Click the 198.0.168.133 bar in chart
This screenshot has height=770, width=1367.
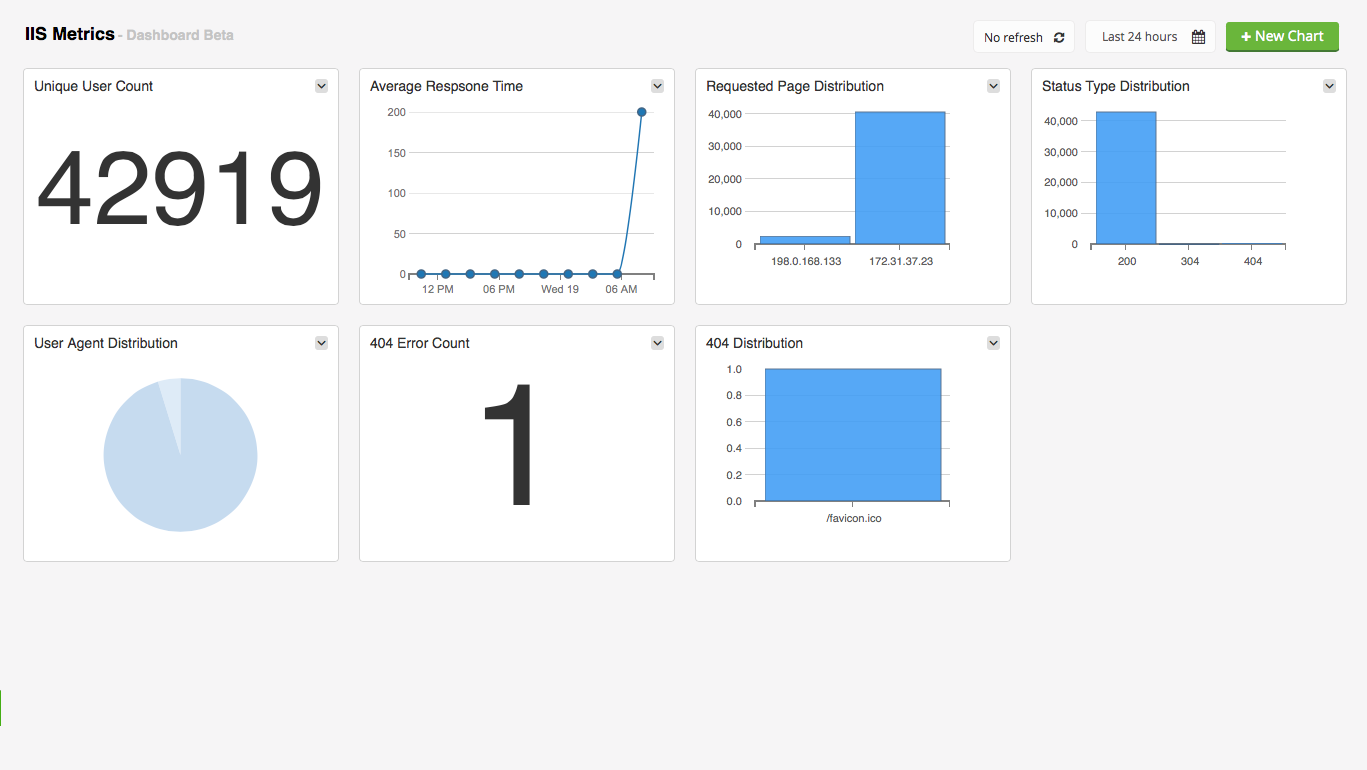(805, 240)
